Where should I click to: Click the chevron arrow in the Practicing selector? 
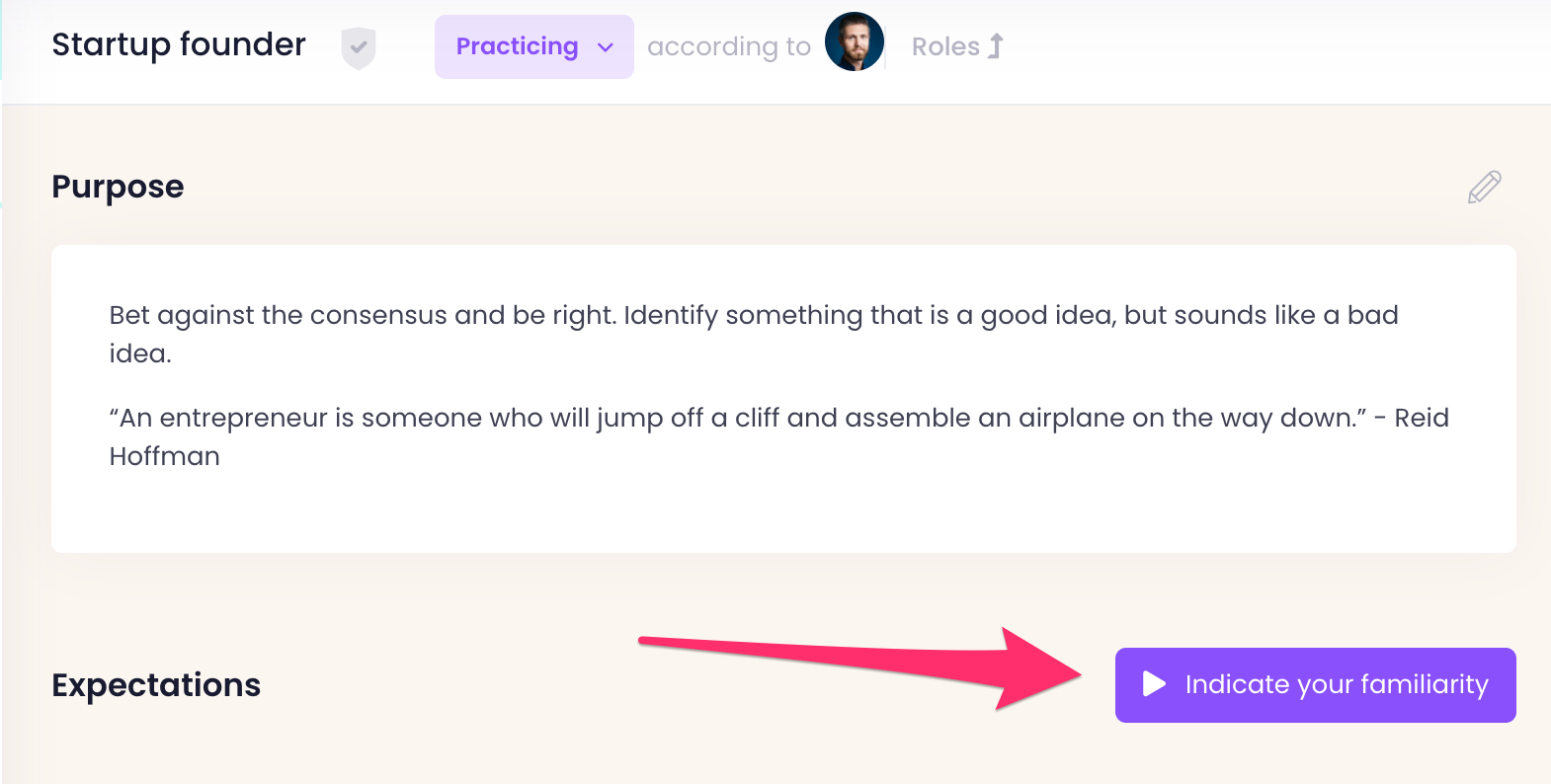pyautogui.click(x=606, y=47)
